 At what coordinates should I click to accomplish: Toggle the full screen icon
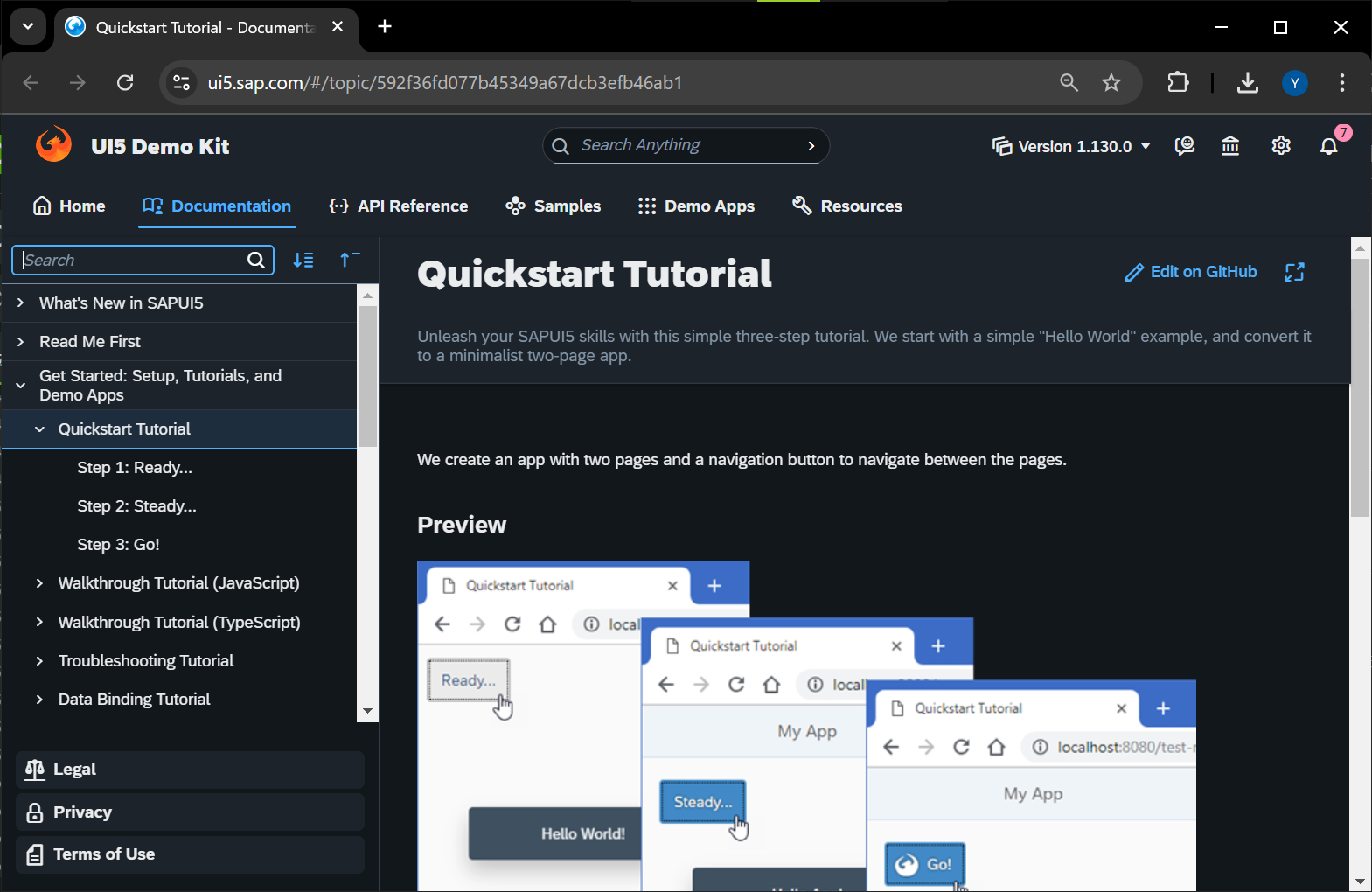[x=1294, y=272]
